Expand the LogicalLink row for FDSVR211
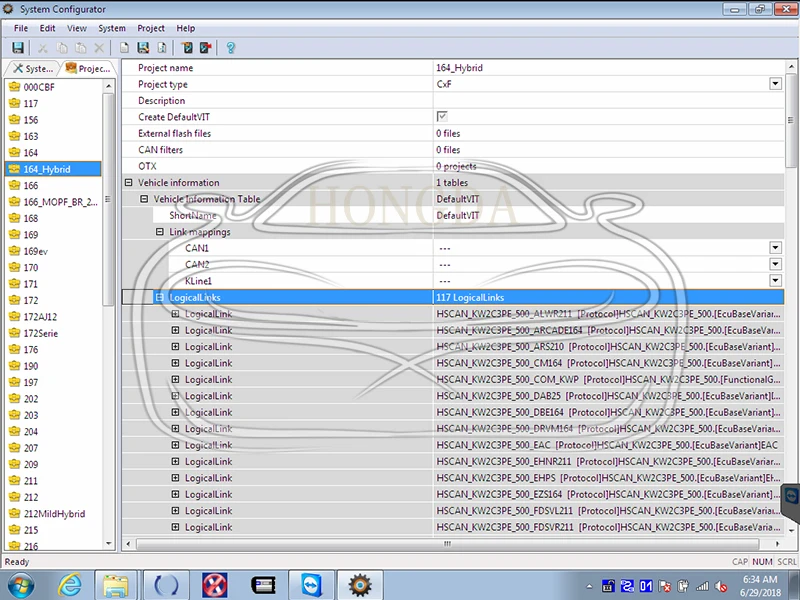The width and height of the screenshot is (800, 600). point(176,527)
